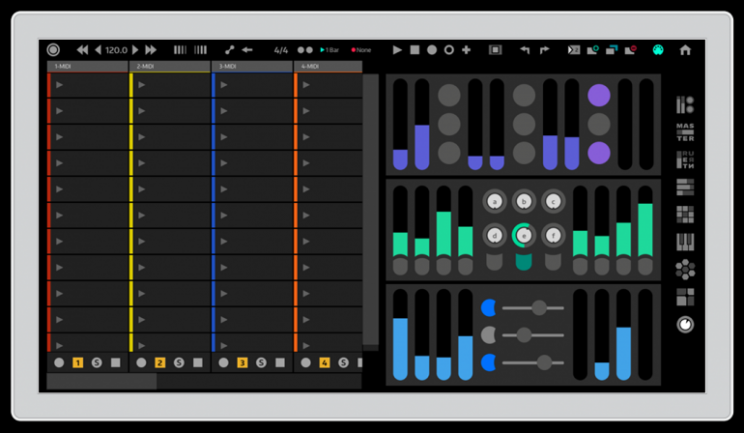Click the double right fast-forward arrows

point(151,50)
